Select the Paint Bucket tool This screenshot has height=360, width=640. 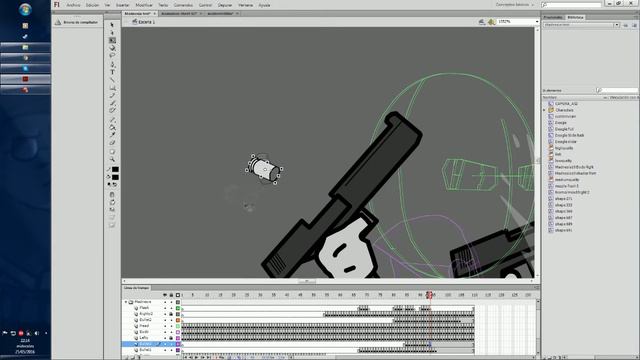click(112, 127)
